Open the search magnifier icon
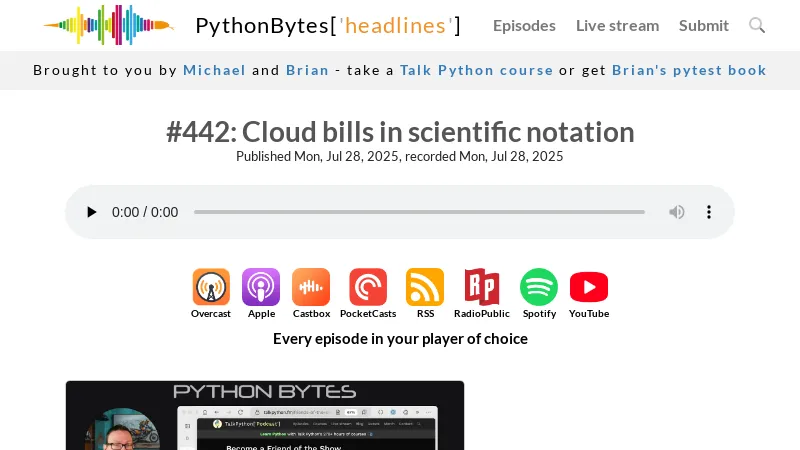Viewport: 800px width, 450px height. pyautogui.click(x=757, y=25)
